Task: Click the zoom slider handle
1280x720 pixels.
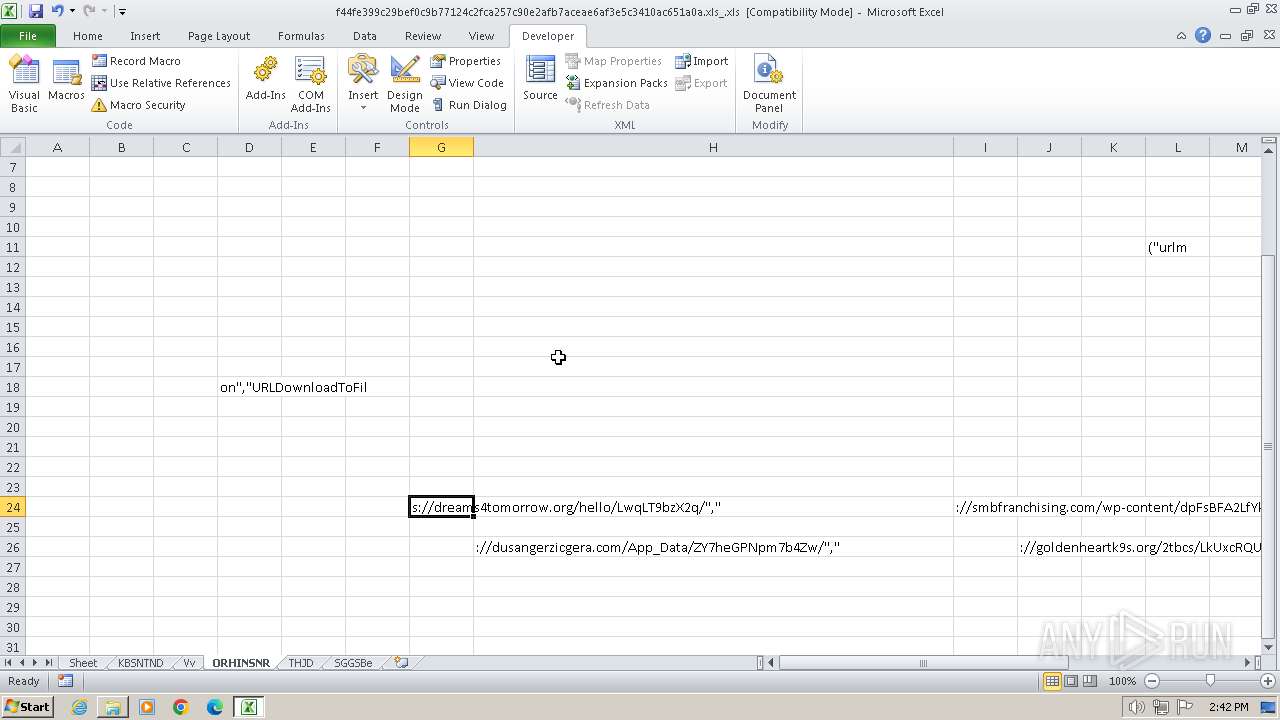Action: [1210, 681]
